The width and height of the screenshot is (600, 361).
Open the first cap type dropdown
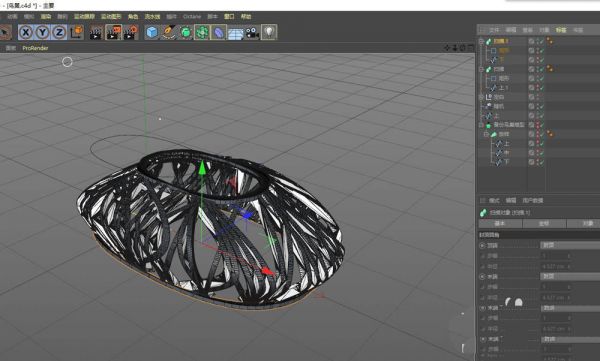pyautogui.click(x=570, y=245)
